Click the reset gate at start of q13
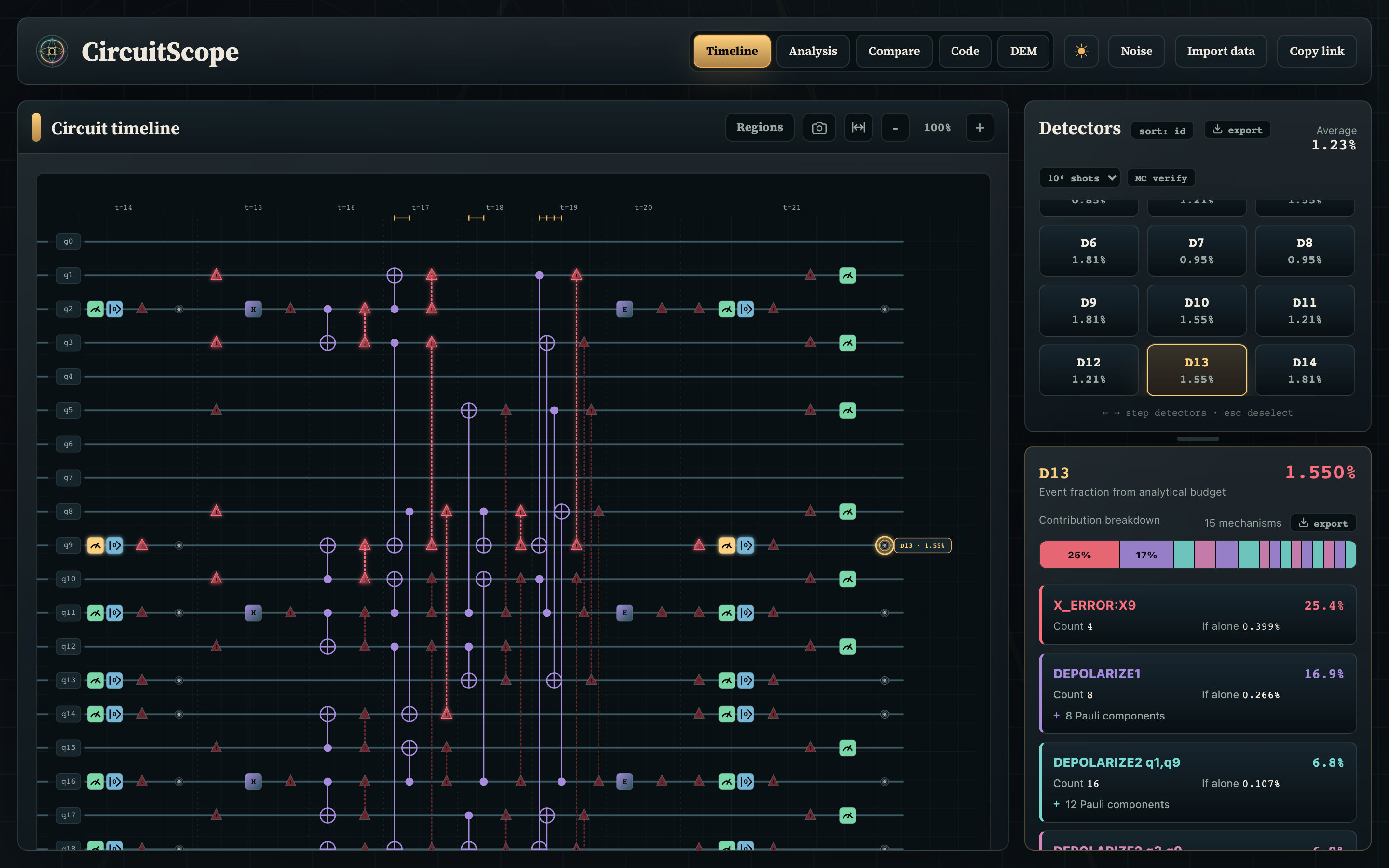The image size is (1389, 868). [x=114, y=680]
